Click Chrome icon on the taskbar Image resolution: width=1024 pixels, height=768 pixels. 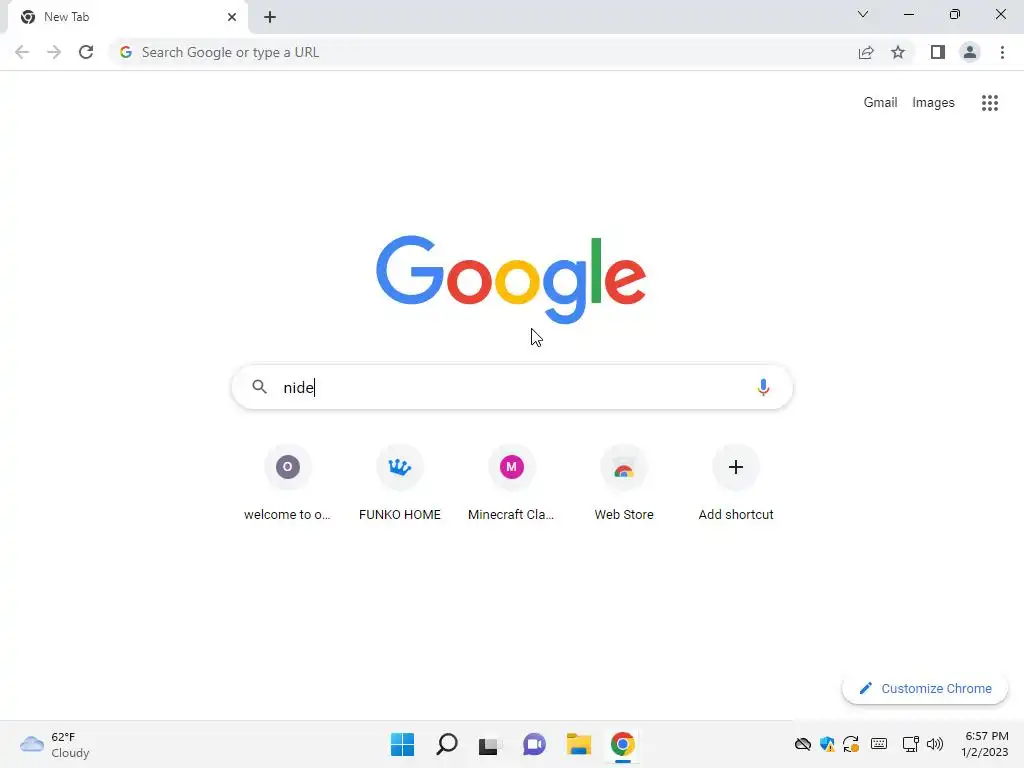[623, 744]
